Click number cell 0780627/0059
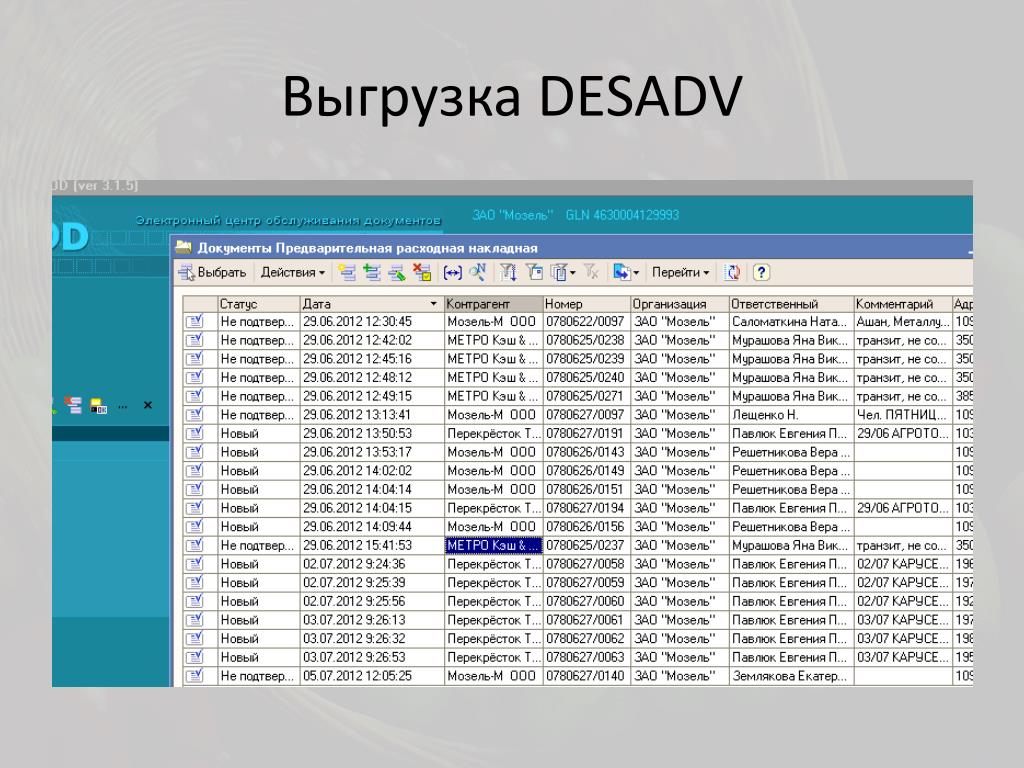The width and height of the screenshot is (1024, 768). point(587,583)
